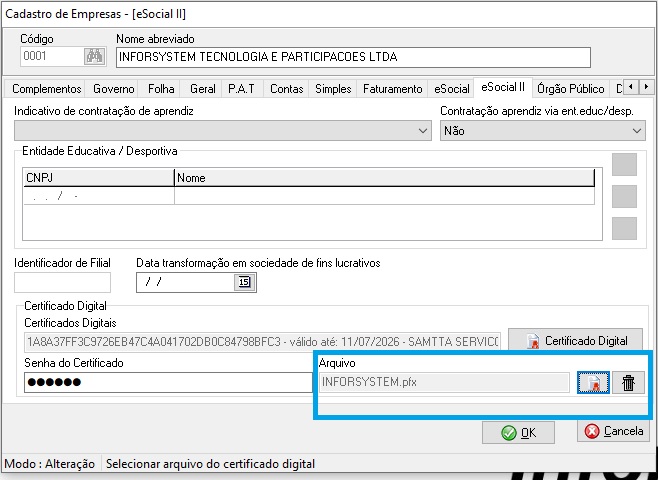
Task: Go to the Complementos tab
Action: (x=46, y=89)
